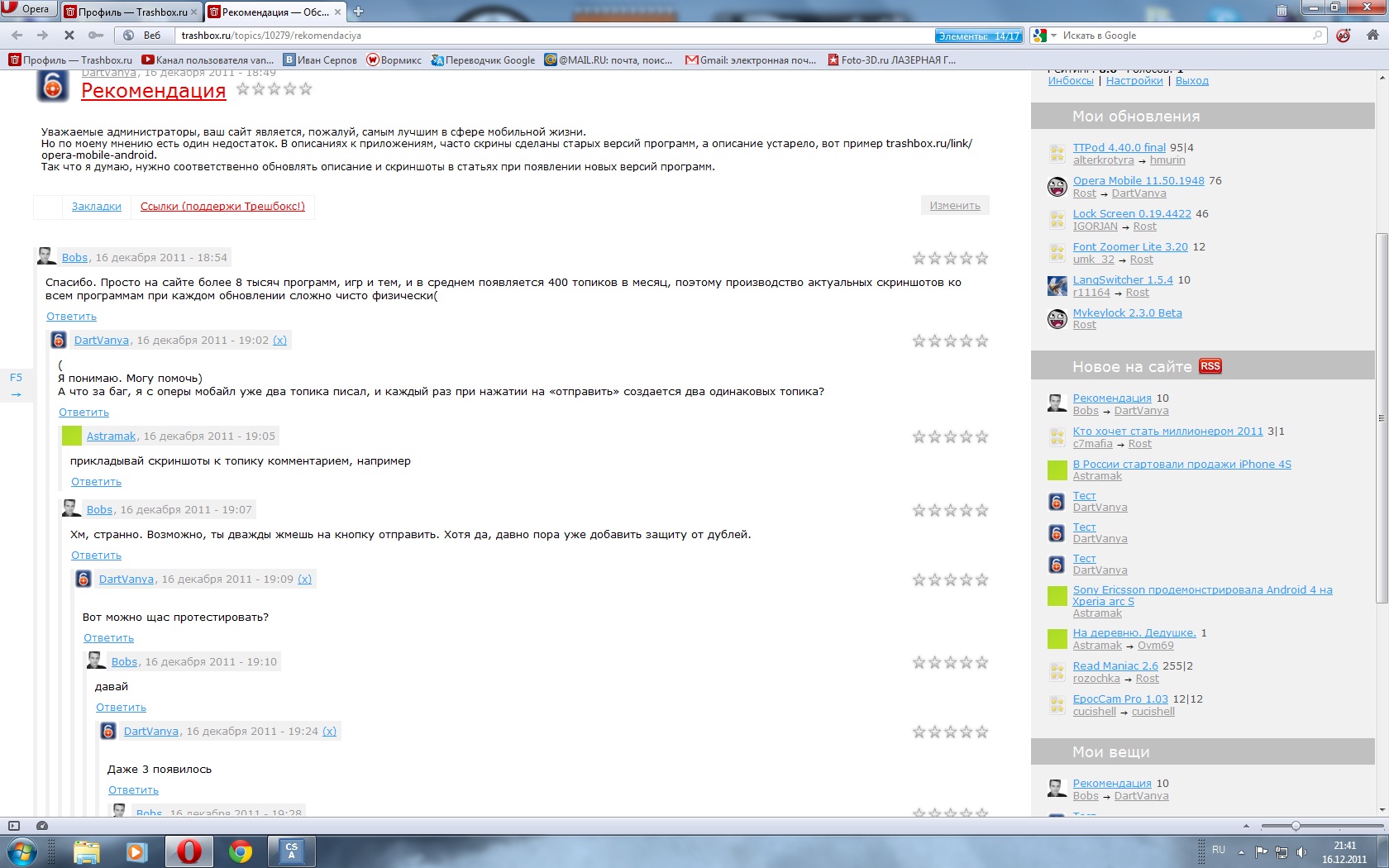The width and height of the screenshot is (1389, 868).
Task: Focus the Google search field
Action: (1185, 36)
